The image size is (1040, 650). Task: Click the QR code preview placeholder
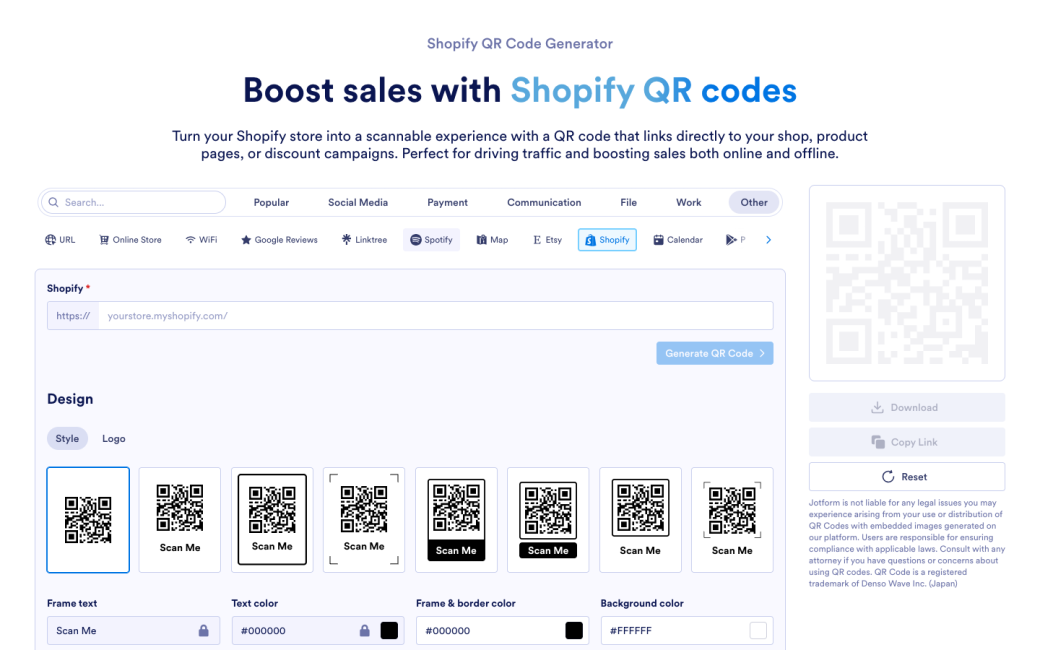point(907,283)
